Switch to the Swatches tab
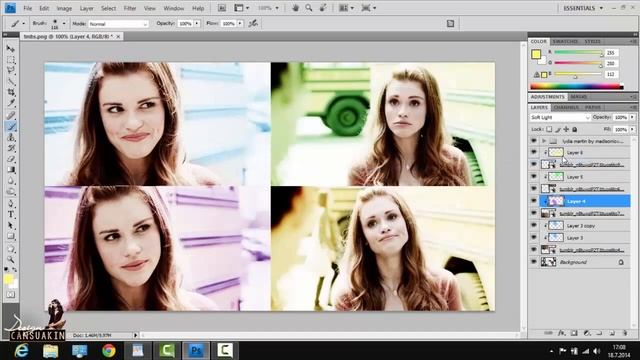The image size is (640, 360). [x=565, y=42]
